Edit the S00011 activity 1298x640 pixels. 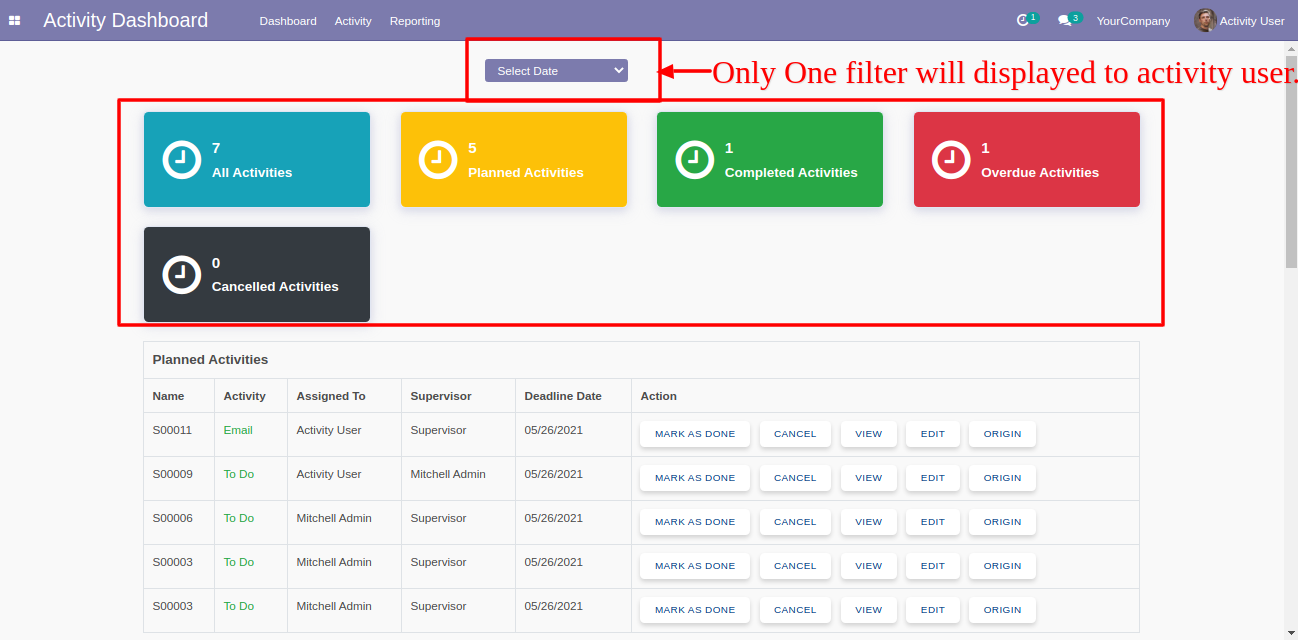pyautogui.click(x=933, y=434)
